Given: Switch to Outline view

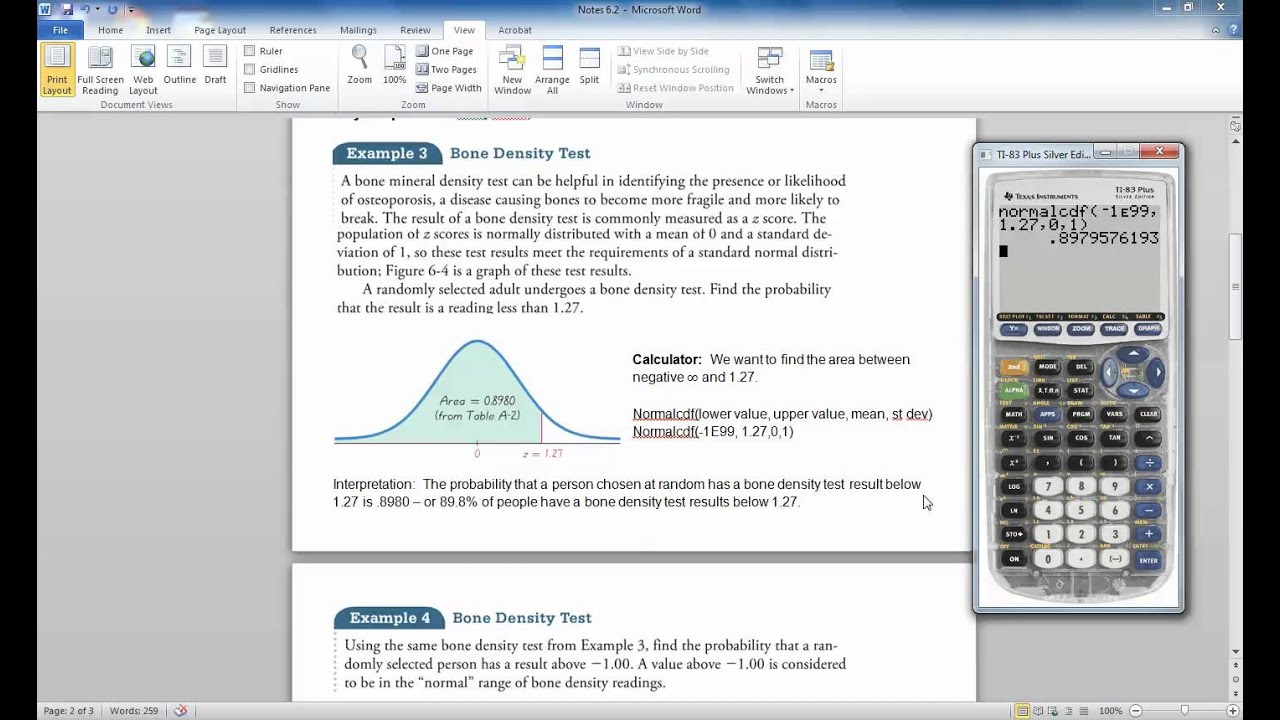Looking at the screenshot, I should coord(180,66).
